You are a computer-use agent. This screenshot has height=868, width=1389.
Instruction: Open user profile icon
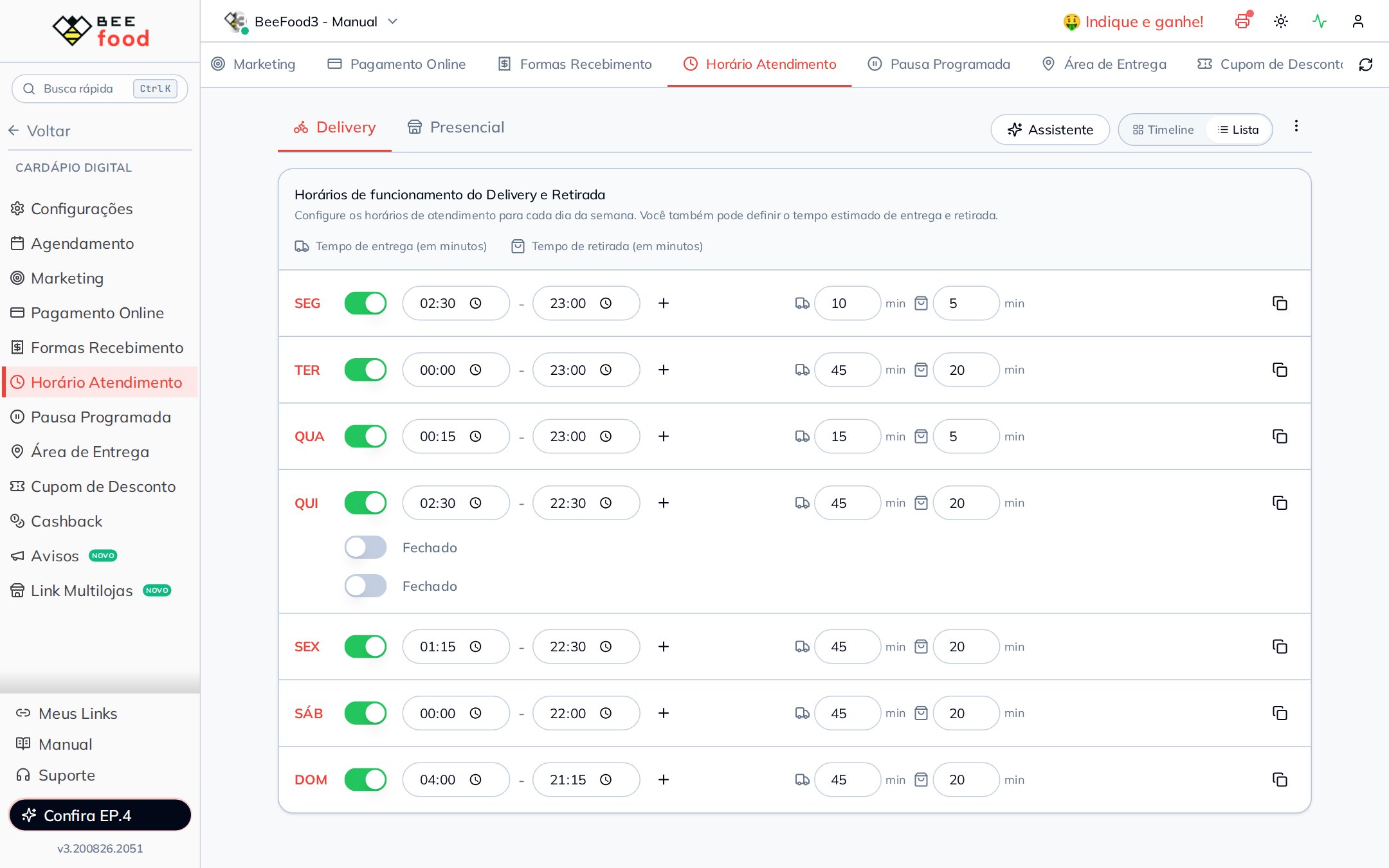click(1358, 21)
